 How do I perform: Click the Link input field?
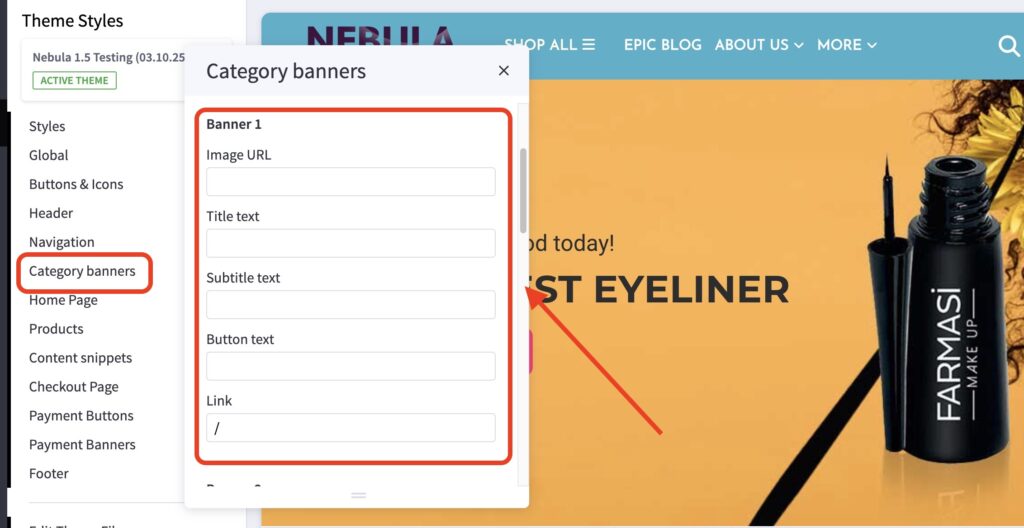click(350, 428)
